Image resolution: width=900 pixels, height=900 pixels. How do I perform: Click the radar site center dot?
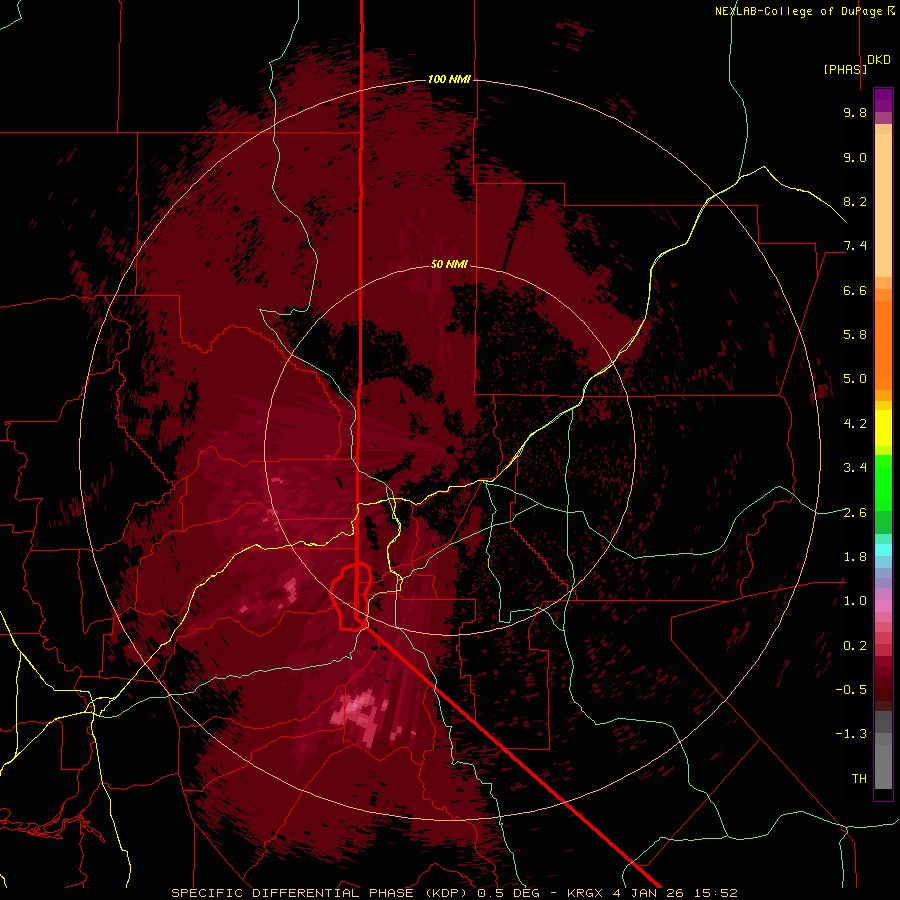click(x=450, y=450)
